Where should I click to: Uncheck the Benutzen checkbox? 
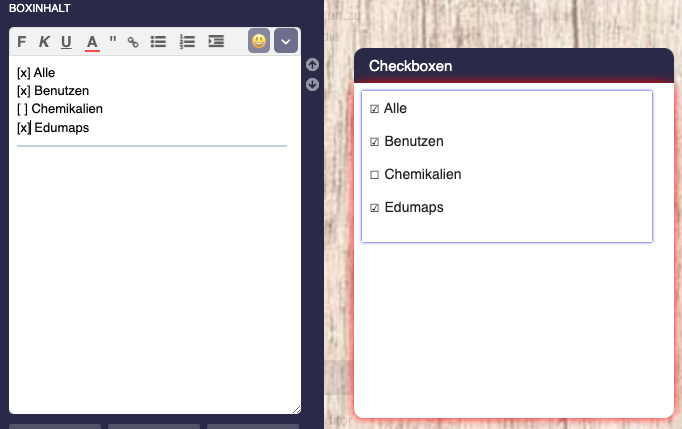(x=374, y=142)
